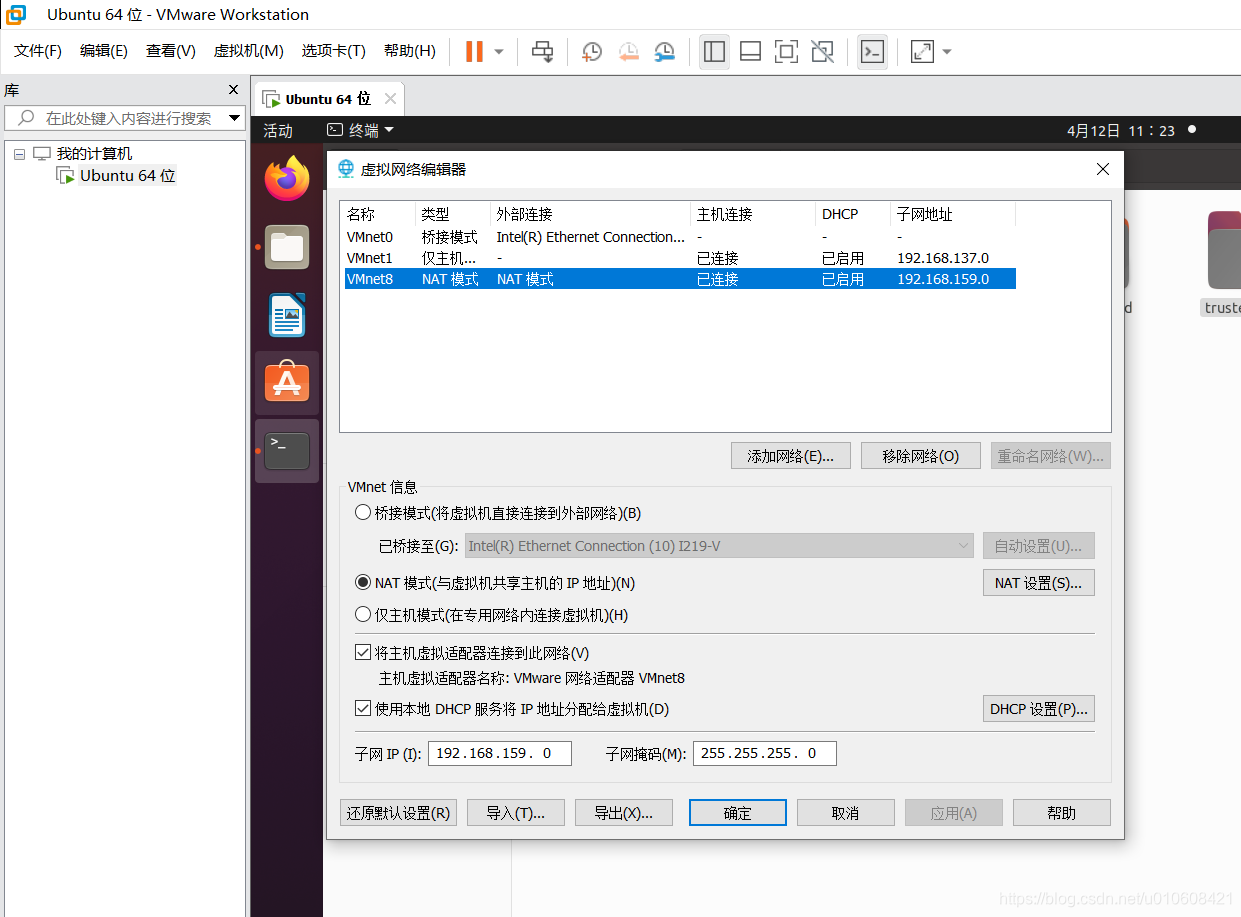Click the stretch guest display icon
Screen dimensions: 1241x917
[922, 51]
